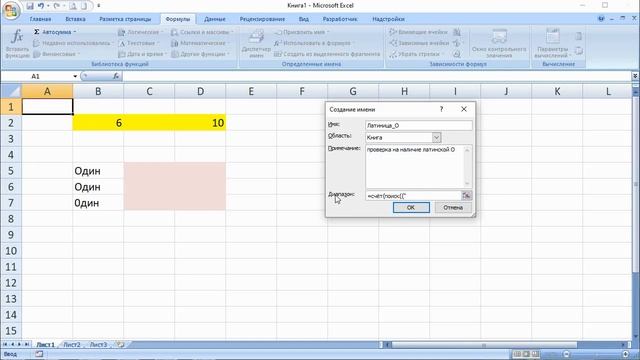Click Убрать стрелки button
640x360 pixels.
(415, 54)
